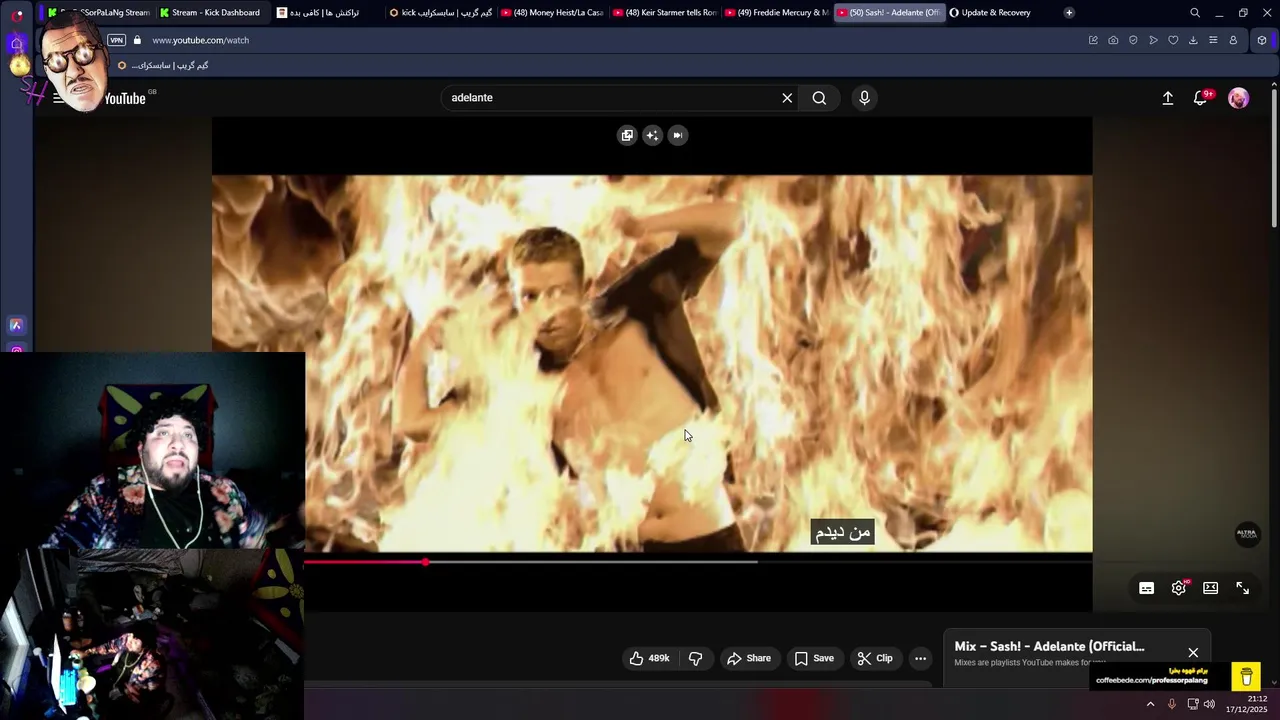
Task: Open the video settings gear
Action: (1179, 588)
